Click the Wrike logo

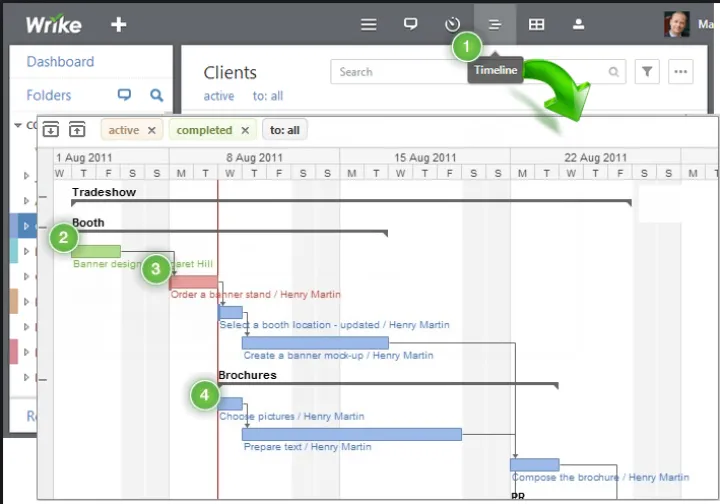[54, 24]
